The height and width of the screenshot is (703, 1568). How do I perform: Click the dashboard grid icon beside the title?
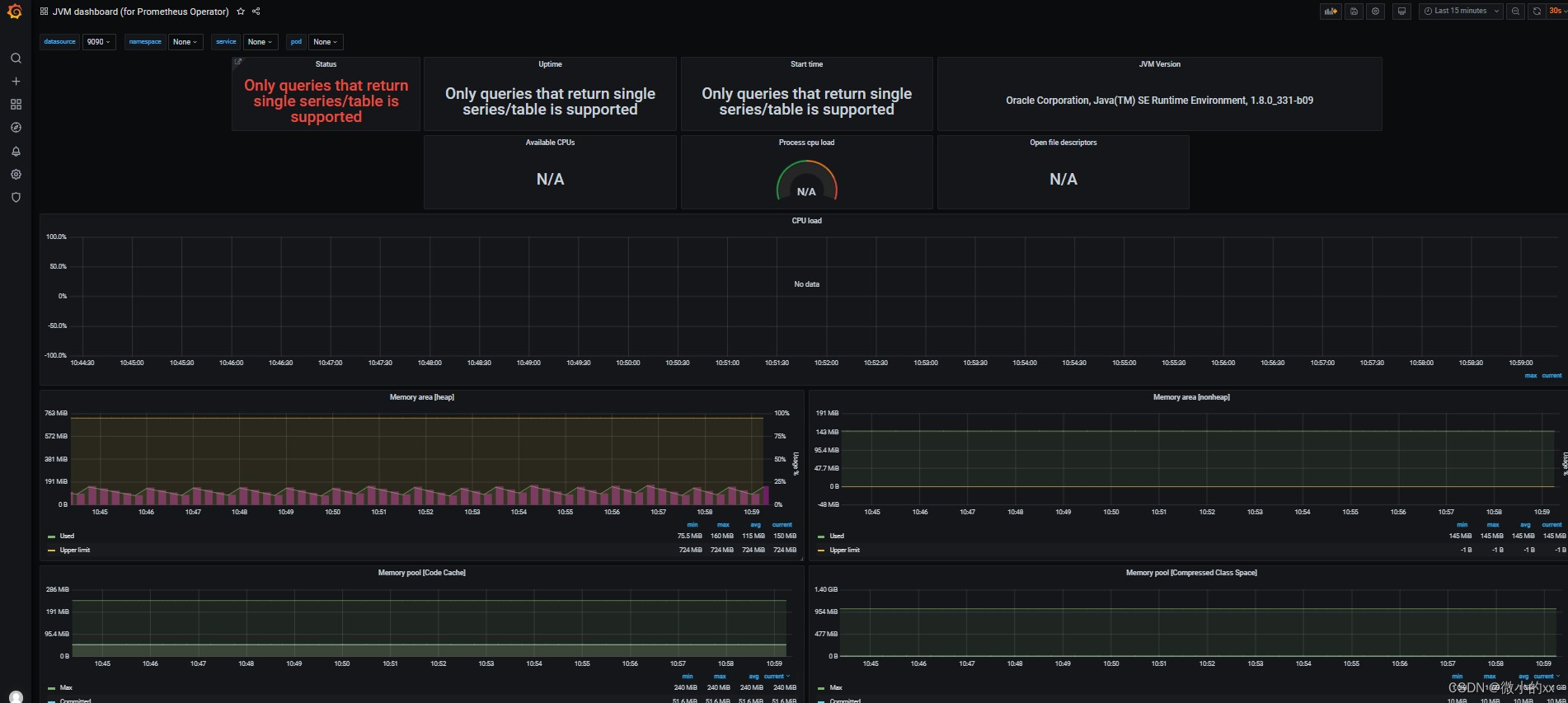click(x=44, y=12)
